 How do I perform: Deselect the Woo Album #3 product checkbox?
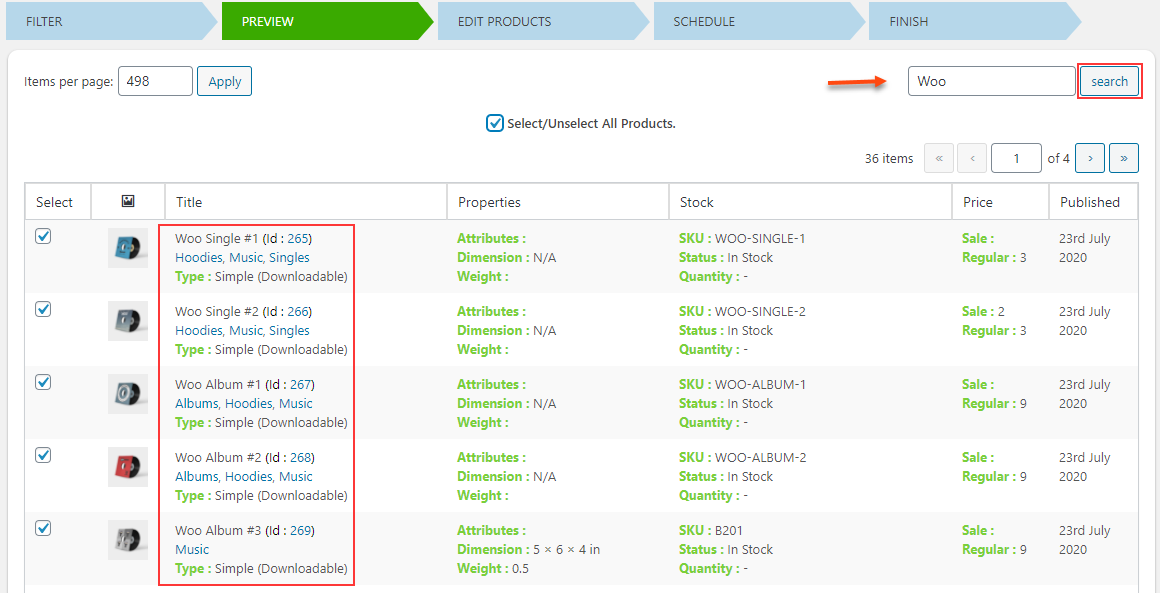click(43, 527)
